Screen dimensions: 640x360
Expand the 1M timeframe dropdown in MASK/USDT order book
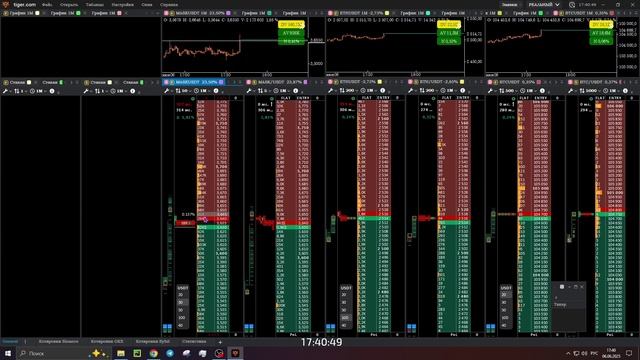click(282, 91)
